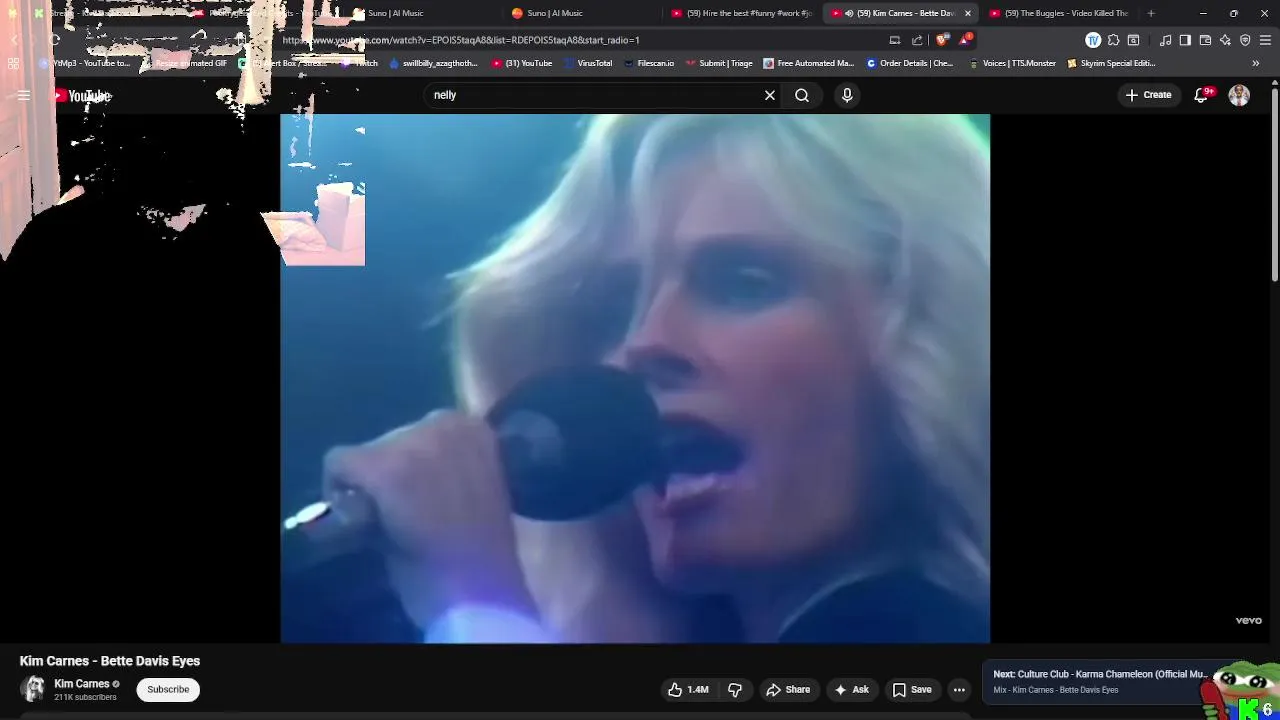Open the Kim Carnes channel avatar
1280x720 pixels.
coord(33,689)
